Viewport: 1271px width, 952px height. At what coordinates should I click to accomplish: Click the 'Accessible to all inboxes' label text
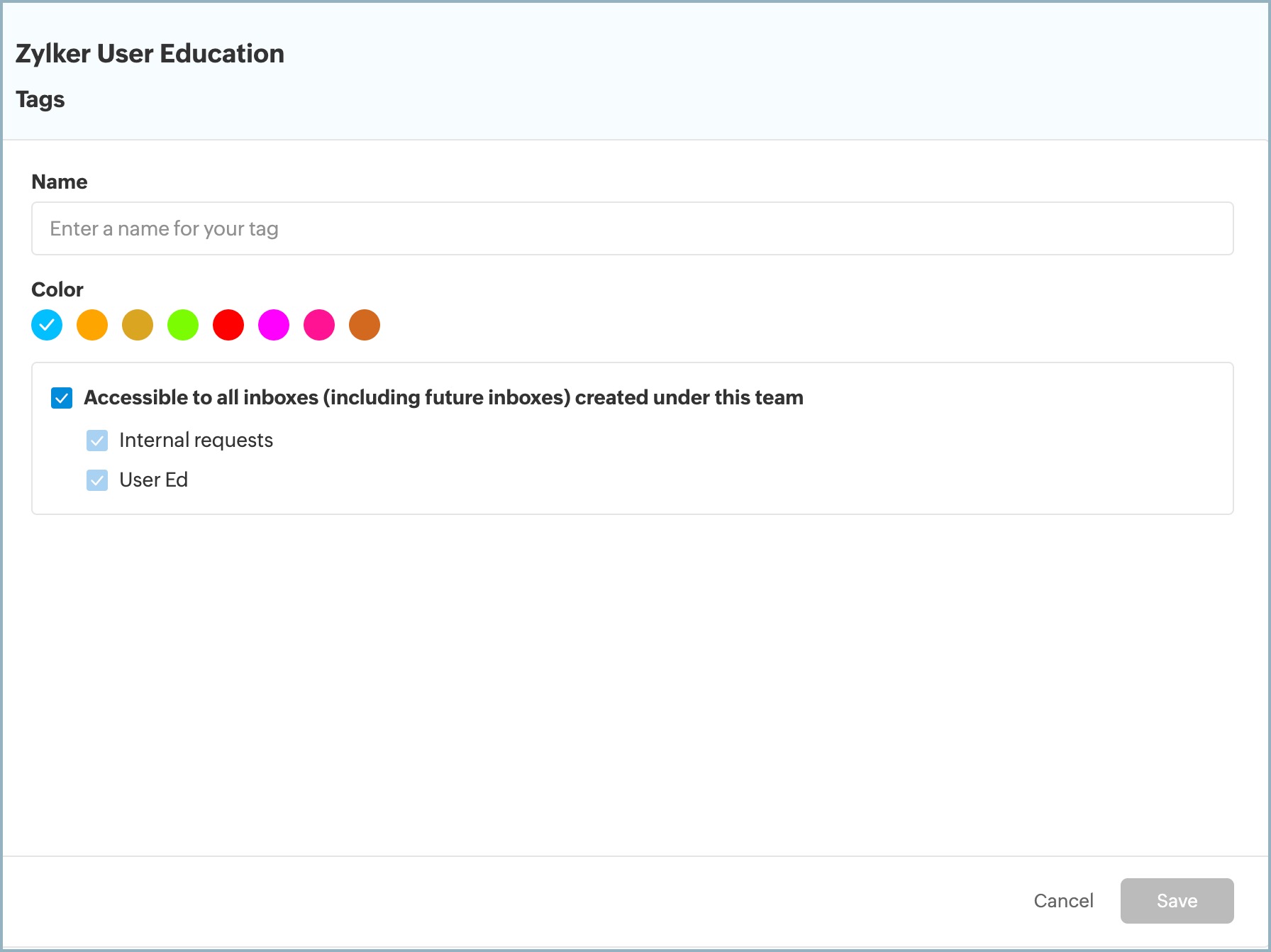443,398
